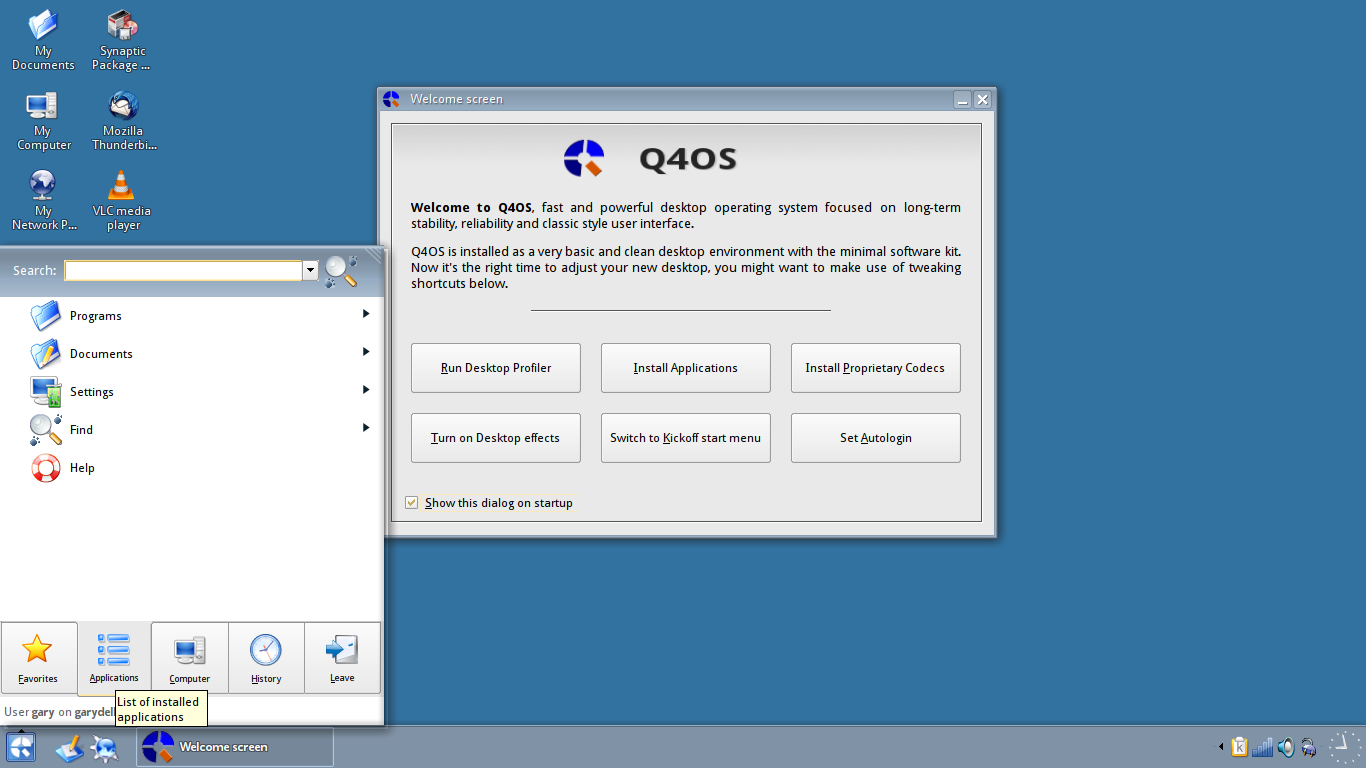Open Synaptic Package Manager desktop icon
This screenshot has height=768, width=1366.
pyautogui.click(x=122, y=40)
